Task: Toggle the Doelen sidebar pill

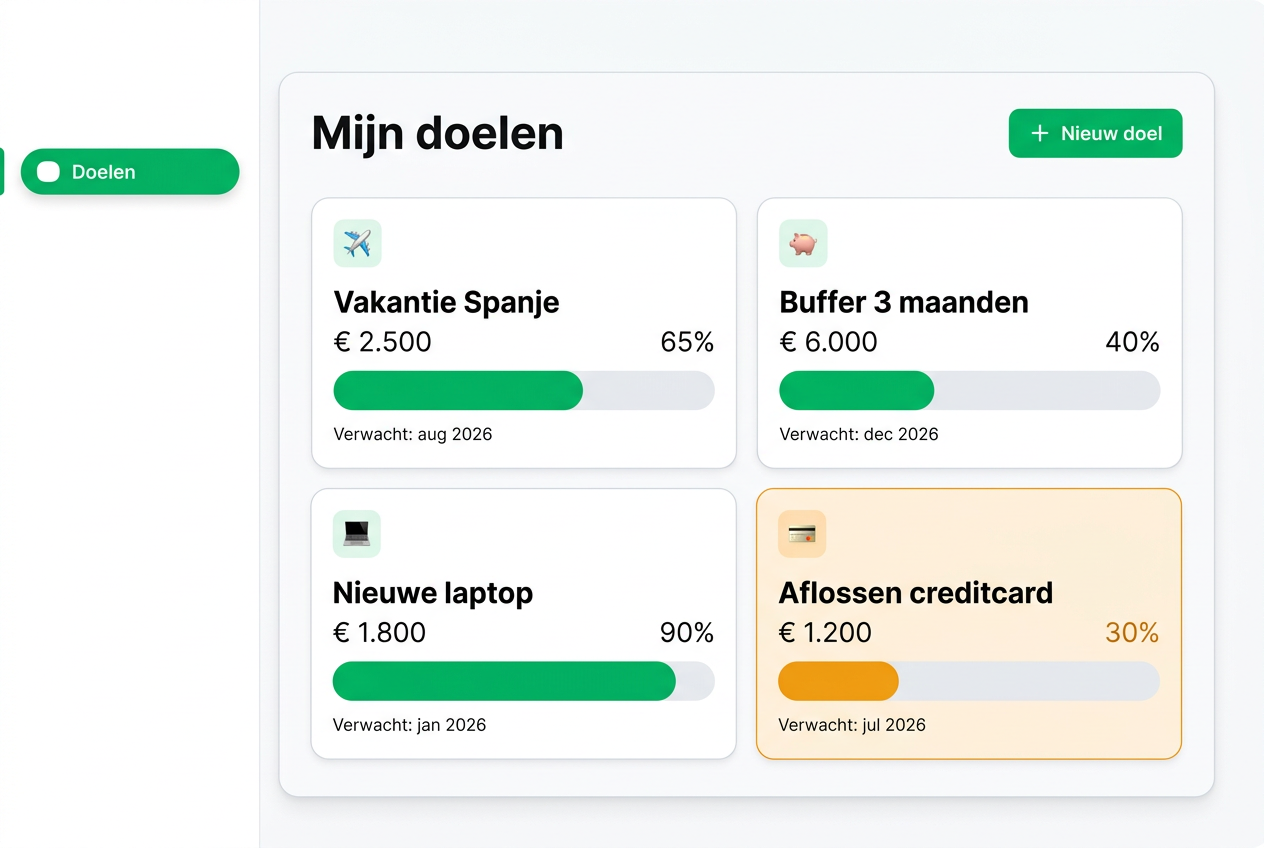Action: point(129,171)
